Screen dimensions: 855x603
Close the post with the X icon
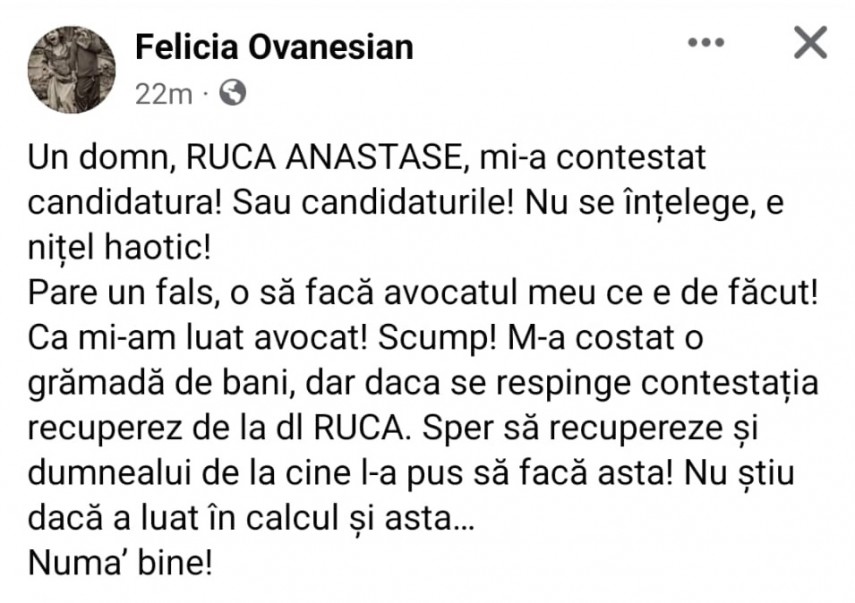[x=809, y=43]
